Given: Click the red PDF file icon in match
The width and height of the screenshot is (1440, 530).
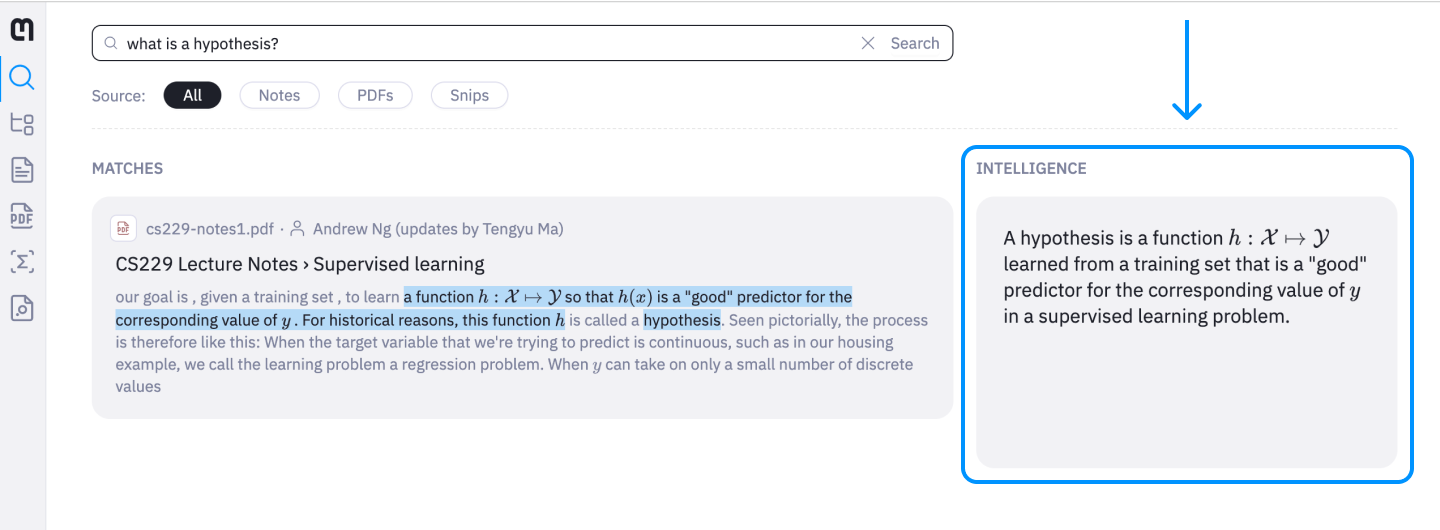Looking at the screenshot, I should 123,229.
